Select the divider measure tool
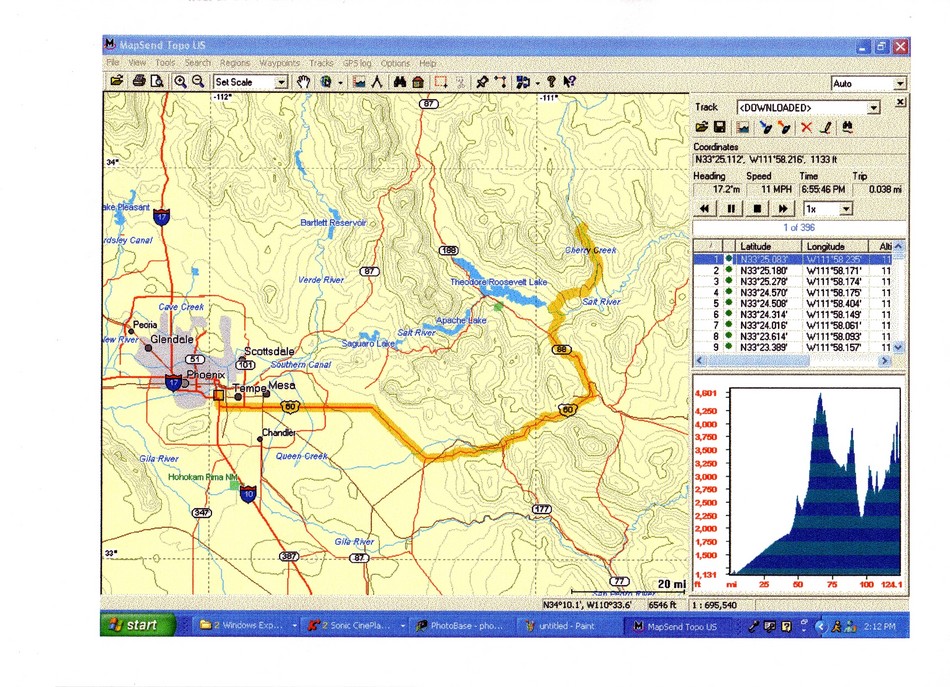Viewport: 950px width, 687px height. click(377, 82)
